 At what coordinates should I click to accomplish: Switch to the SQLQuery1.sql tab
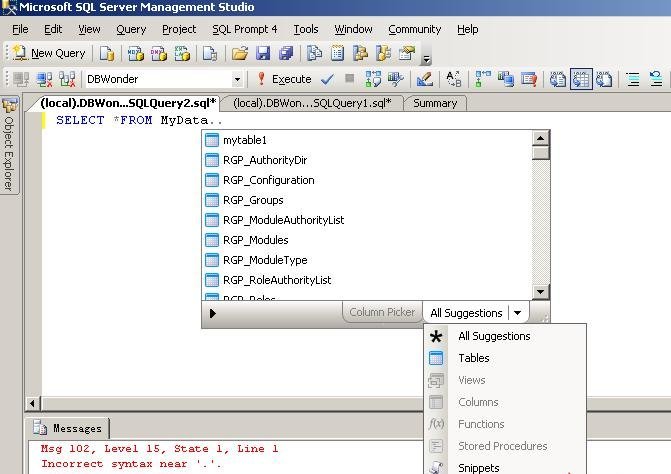pos(312,103)
